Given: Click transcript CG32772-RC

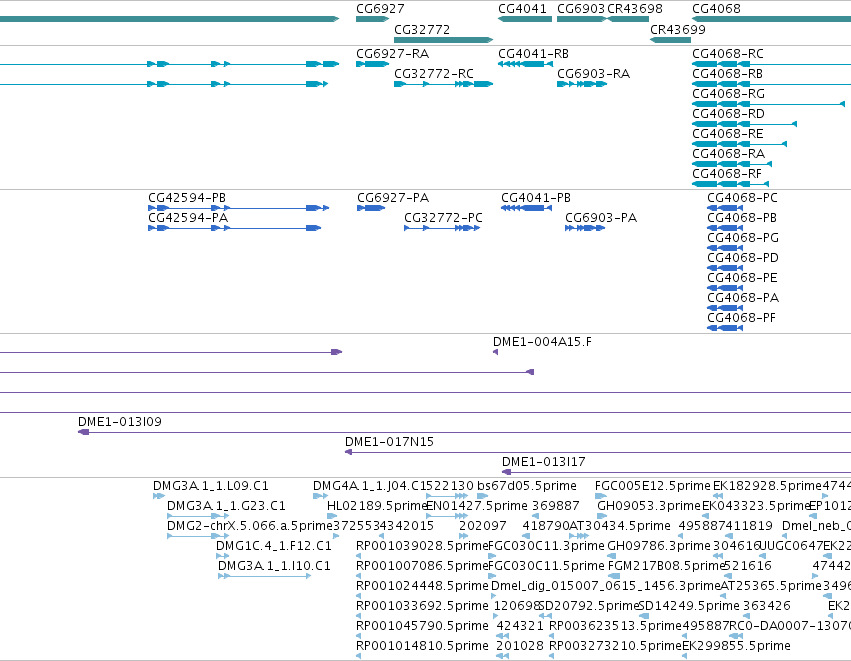Looking at the screenshot, I should (443, 84).
